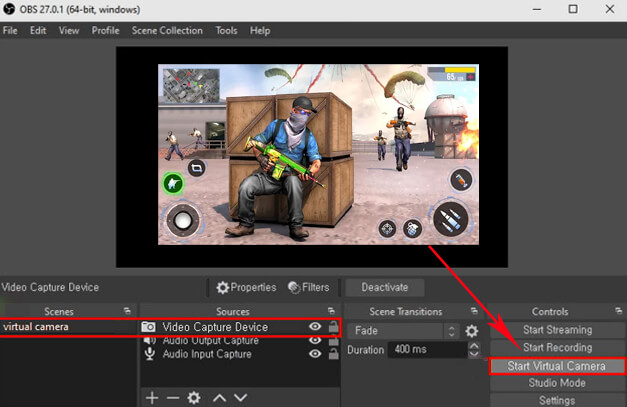This screenshot has height=407, width=627.
Task: Undock the Scenes panel
Action: tap(127, 311)
